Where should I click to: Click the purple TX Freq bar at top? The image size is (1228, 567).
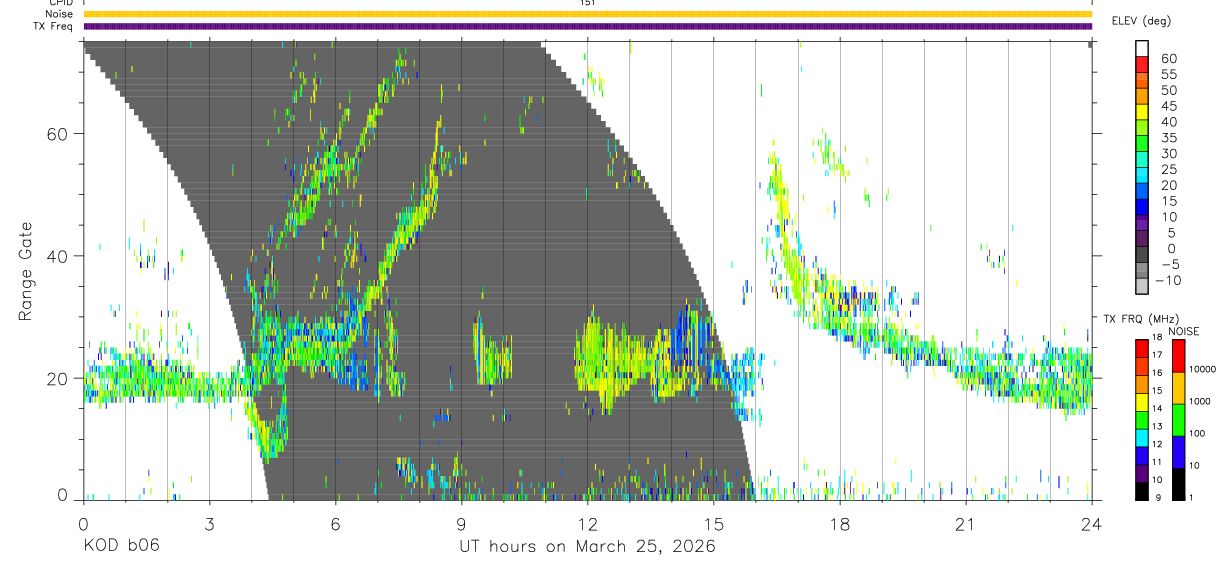587,26
